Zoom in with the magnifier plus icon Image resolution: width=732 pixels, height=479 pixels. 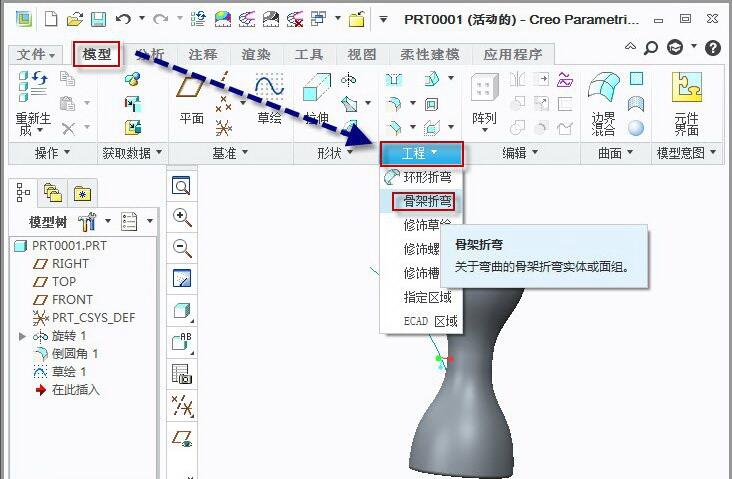click(182, 217)
